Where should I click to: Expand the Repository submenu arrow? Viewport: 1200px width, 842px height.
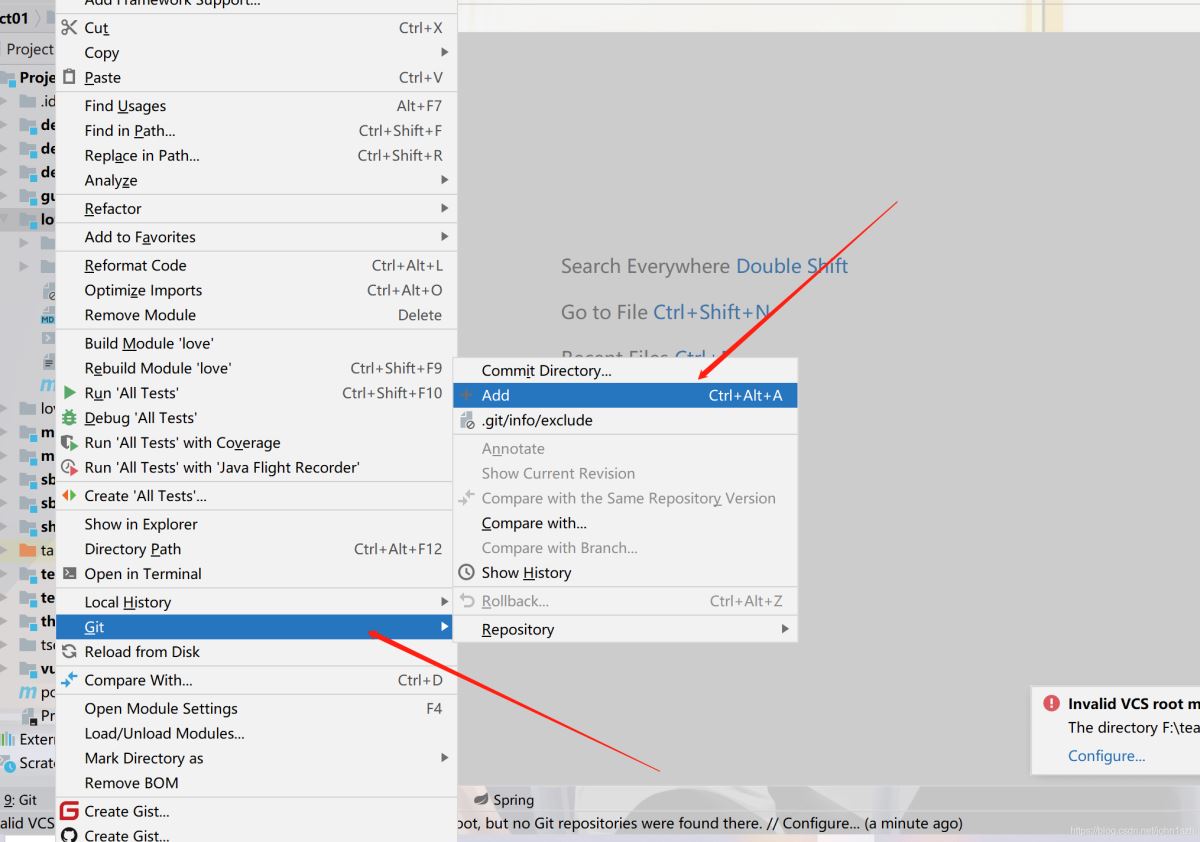pyautogui.click(x=785, y=629)
